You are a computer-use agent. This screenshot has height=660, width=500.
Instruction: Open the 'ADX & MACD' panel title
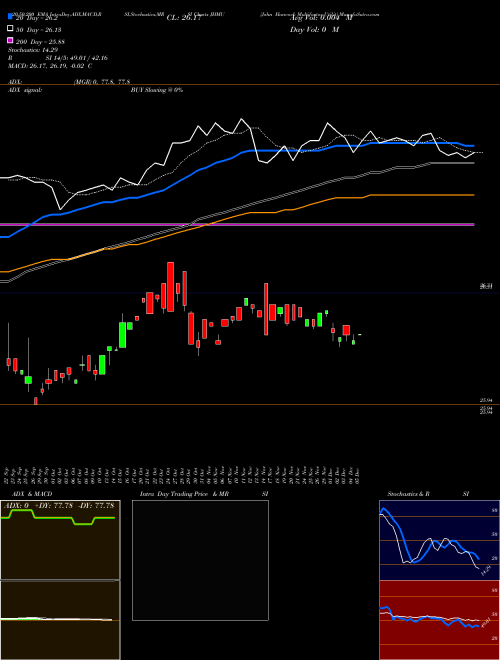[32, 494]
